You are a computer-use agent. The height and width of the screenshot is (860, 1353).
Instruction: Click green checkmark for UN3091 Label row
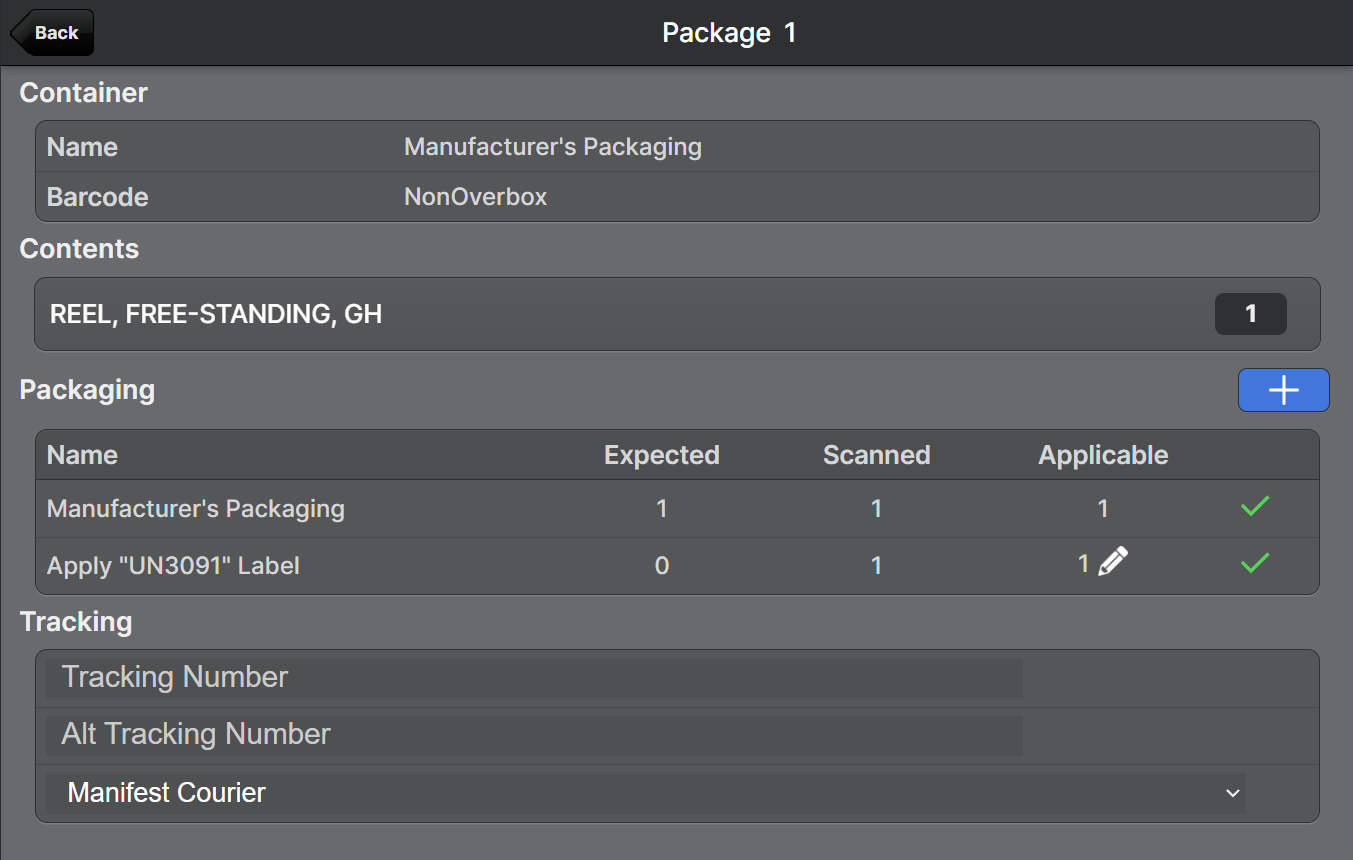coord(1254,564)
